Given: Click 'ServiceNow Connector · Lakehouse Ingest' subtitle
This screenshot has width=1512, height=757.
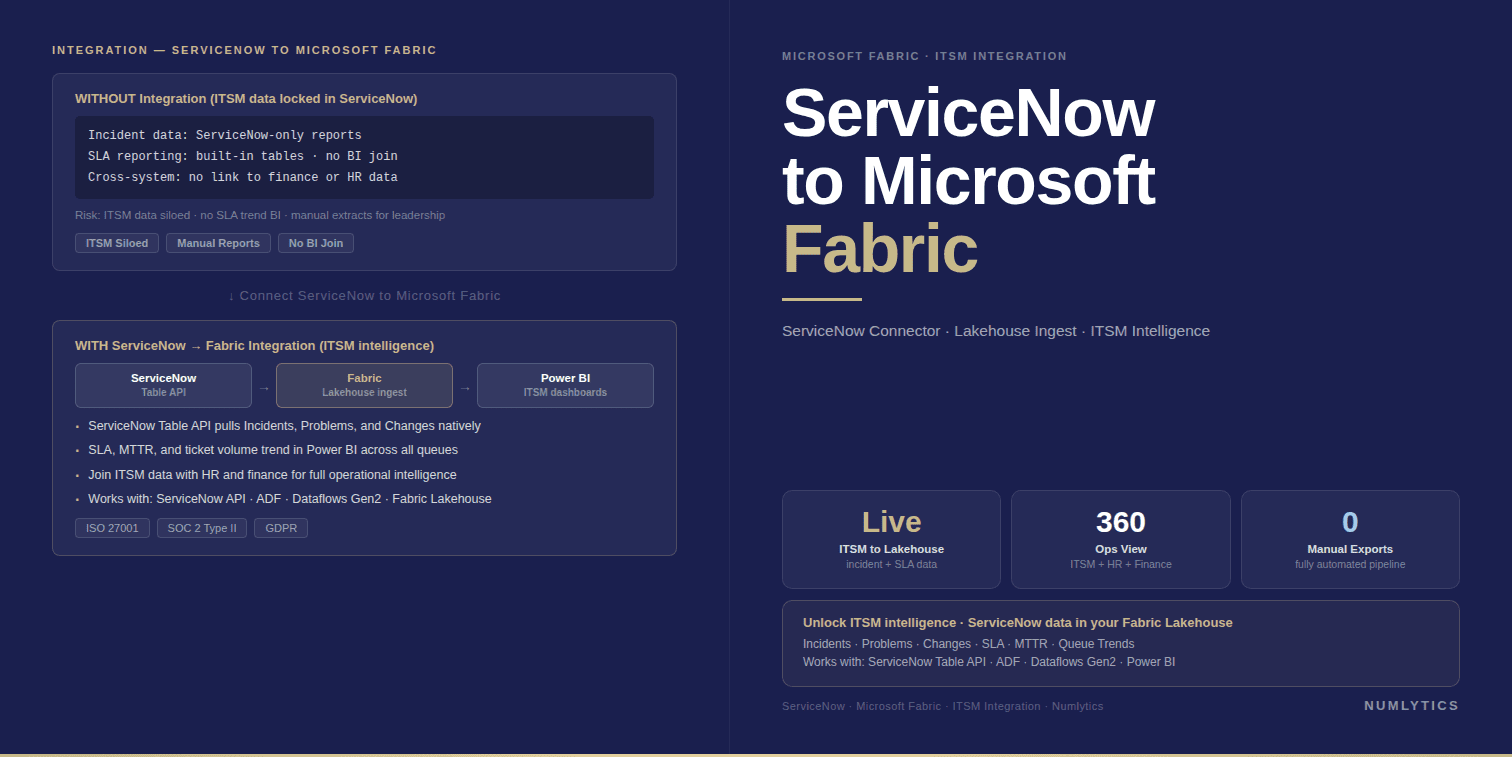Looking at the screenshot, I should coord(996,331).
